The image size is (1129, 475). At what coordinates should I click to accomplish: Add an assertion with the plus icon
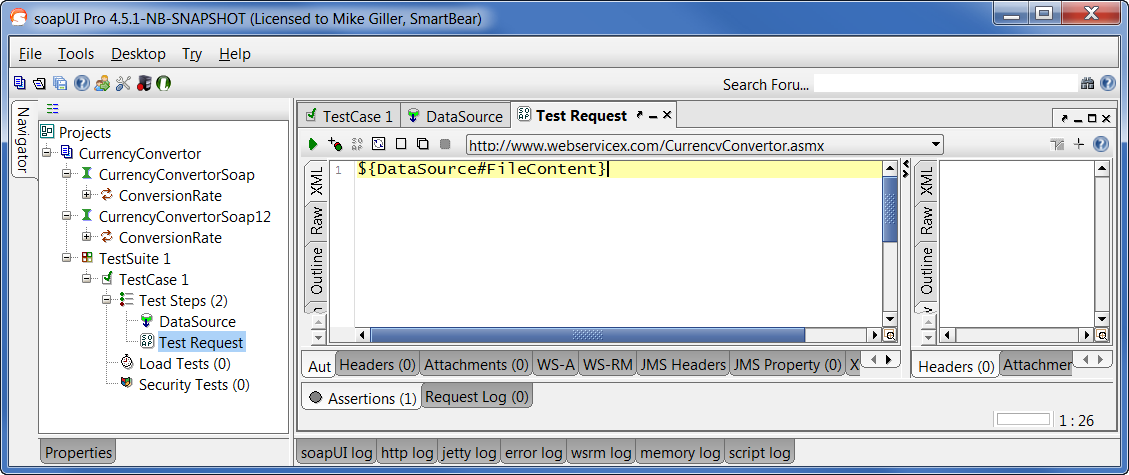pos(334,144)
